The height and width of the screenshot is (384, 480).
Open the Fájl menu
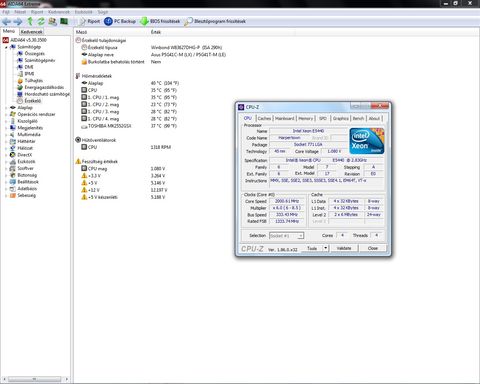[6, 12]
